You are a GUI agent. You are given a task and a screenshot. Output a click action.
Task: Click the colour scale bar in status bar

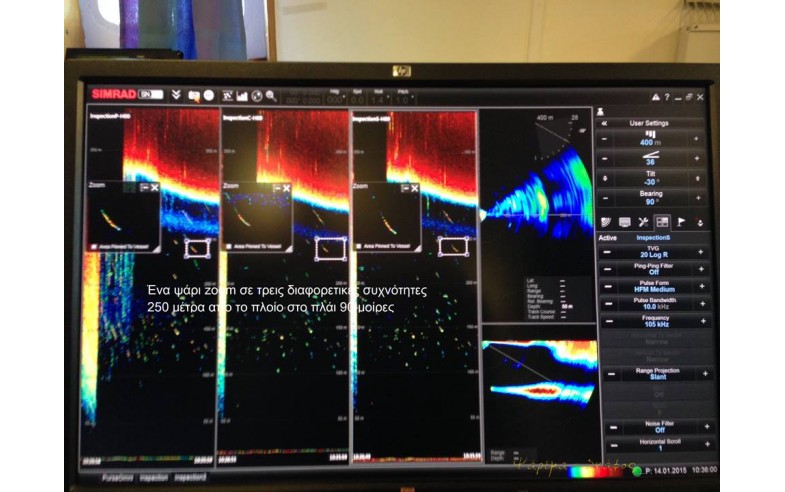[x=597, y=472]
